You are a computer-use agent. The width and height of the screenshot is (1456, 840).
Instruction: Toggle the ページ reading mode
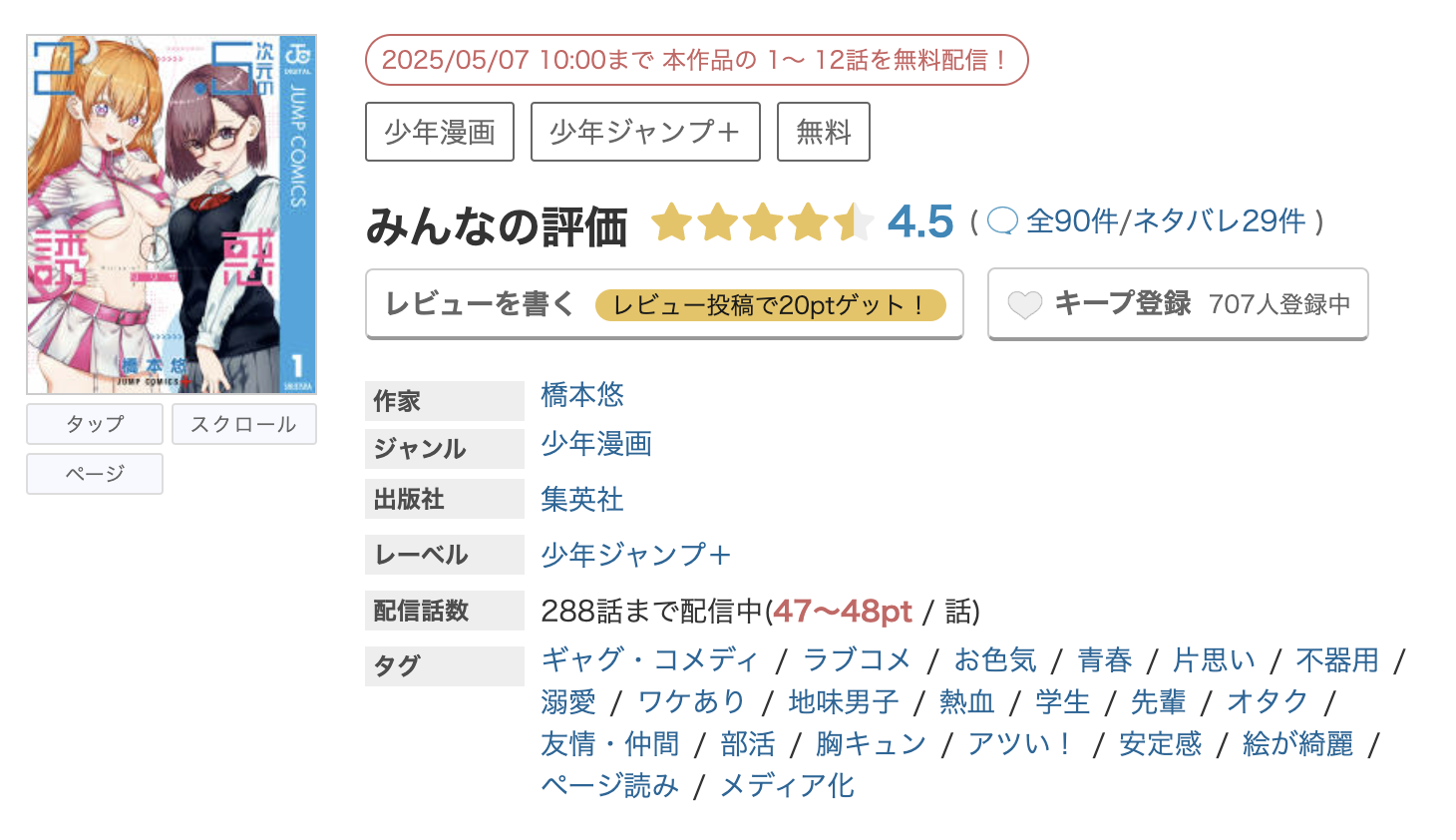[94, 473]
